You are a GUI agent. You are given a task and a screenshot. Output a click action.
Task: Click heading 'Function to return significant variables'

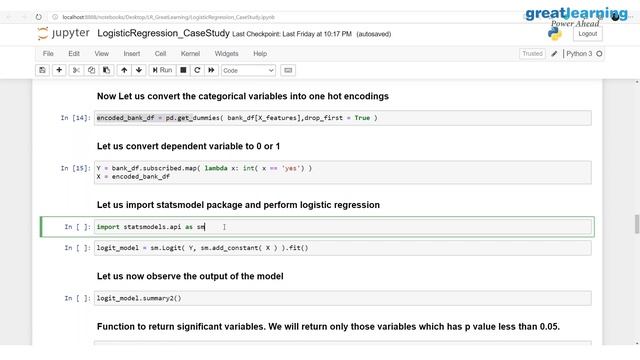(328, 327)
